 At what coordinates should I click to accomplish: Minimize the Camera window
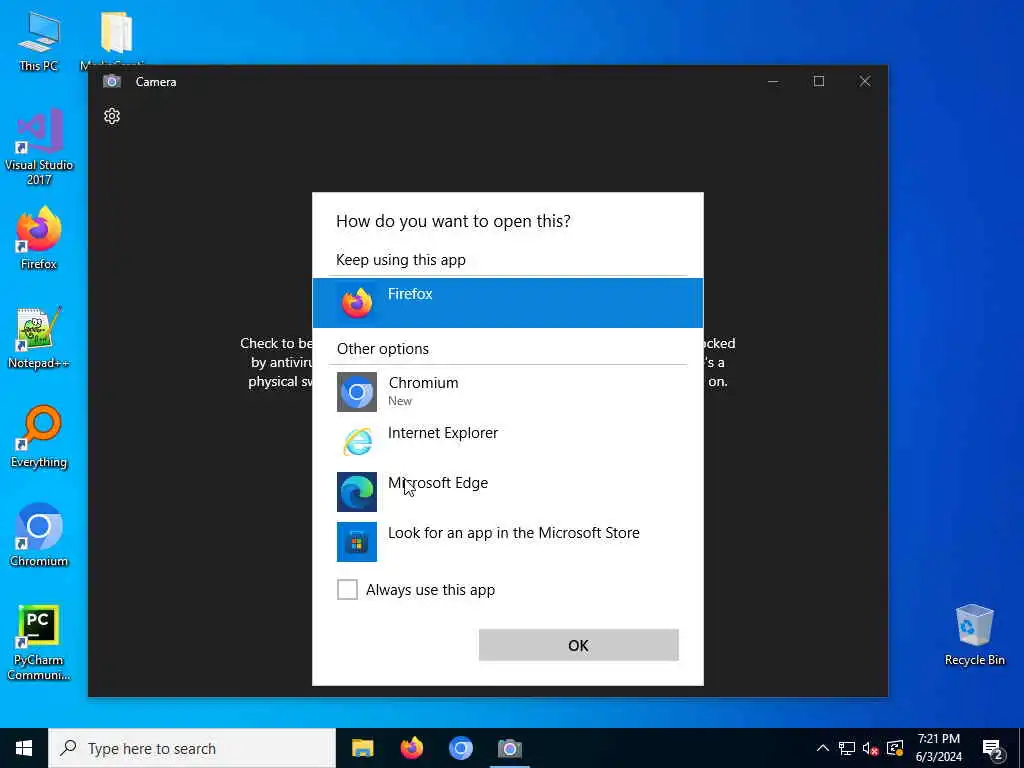(773, 82)
